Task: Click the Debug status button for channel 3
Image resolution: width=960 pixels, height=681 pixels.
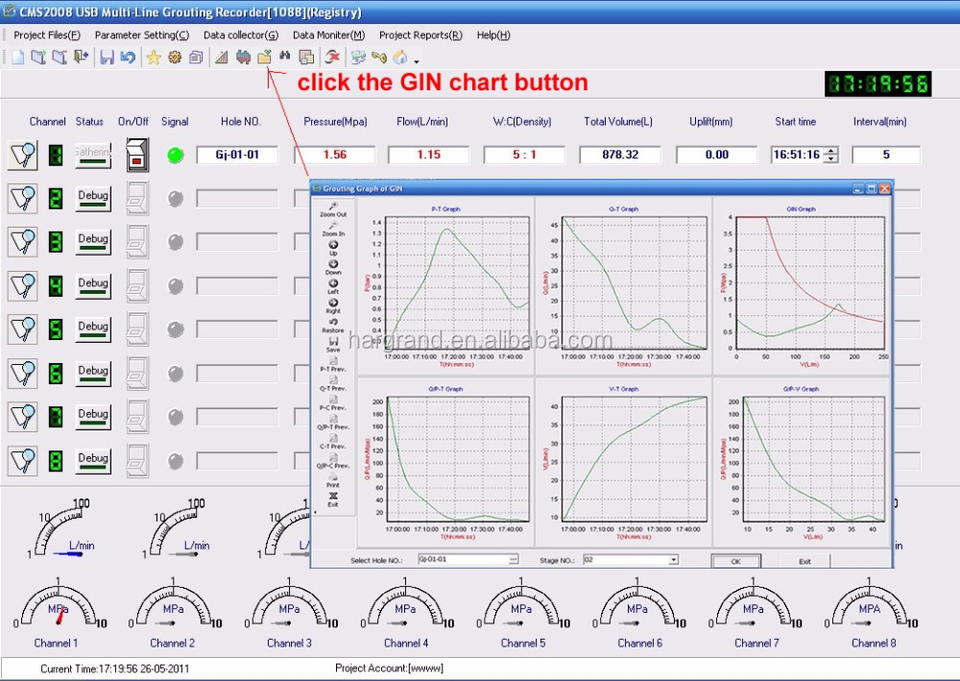Action: coord(93,240)
